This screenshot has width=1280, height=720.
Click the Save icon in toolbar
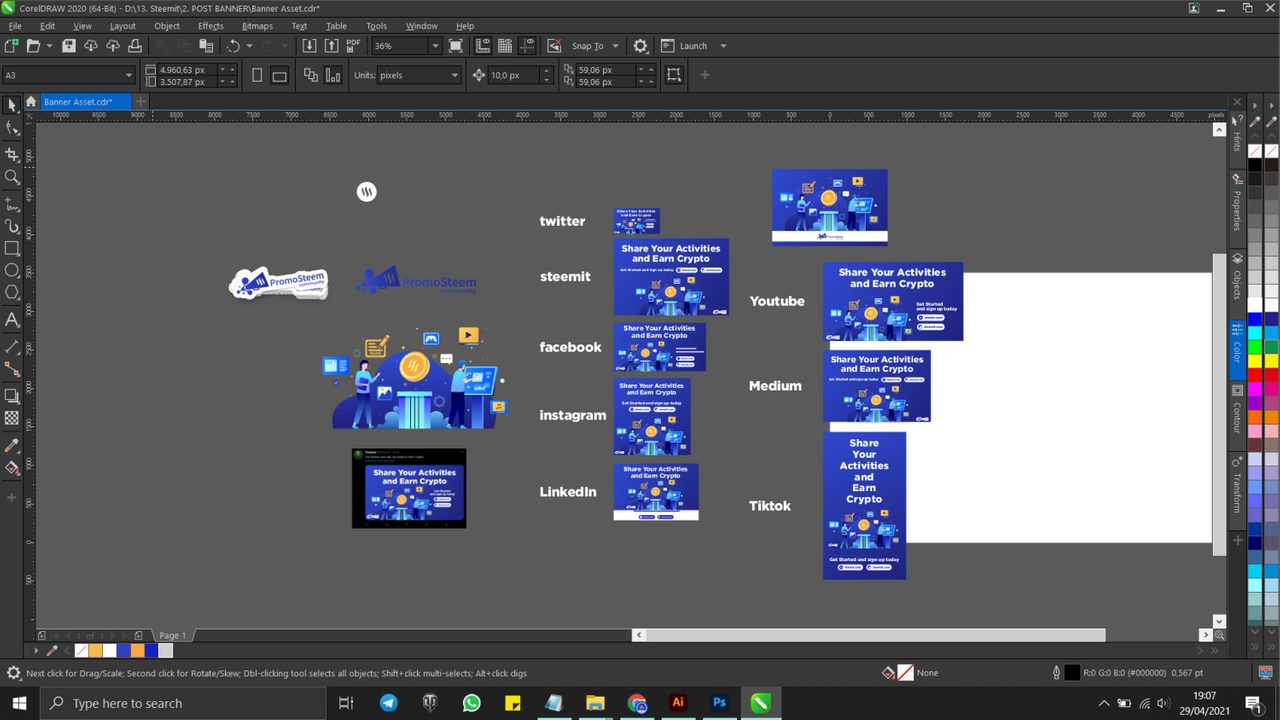(69, 46)
